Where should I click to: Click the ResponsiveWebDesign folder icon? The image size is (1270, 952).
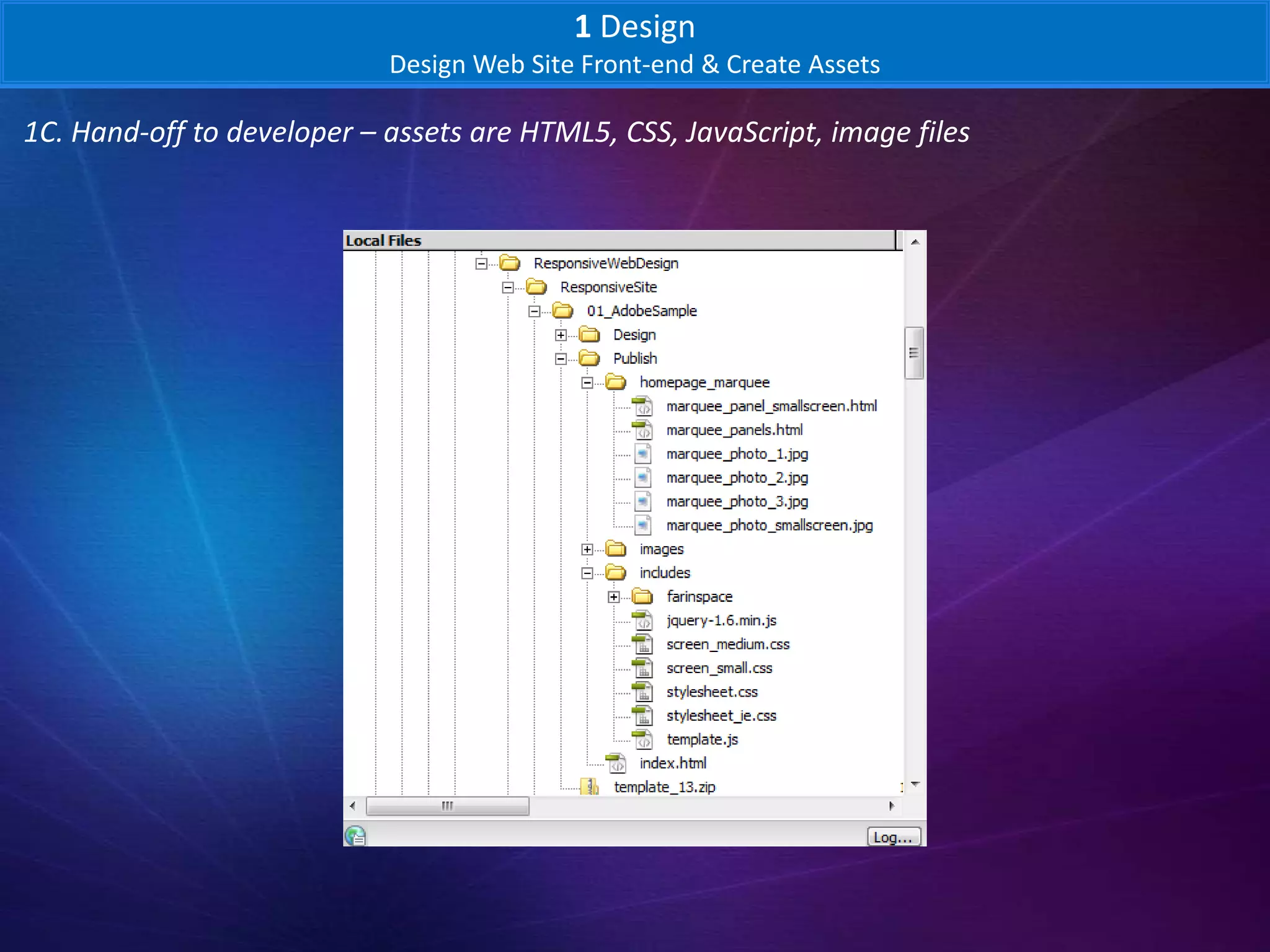[x=510, y=263]
